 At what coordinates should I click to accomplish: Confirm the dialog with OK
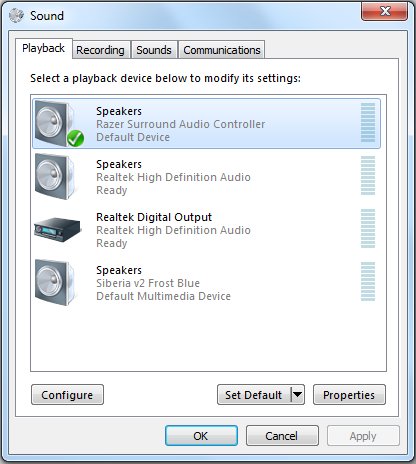click(201, 436)
